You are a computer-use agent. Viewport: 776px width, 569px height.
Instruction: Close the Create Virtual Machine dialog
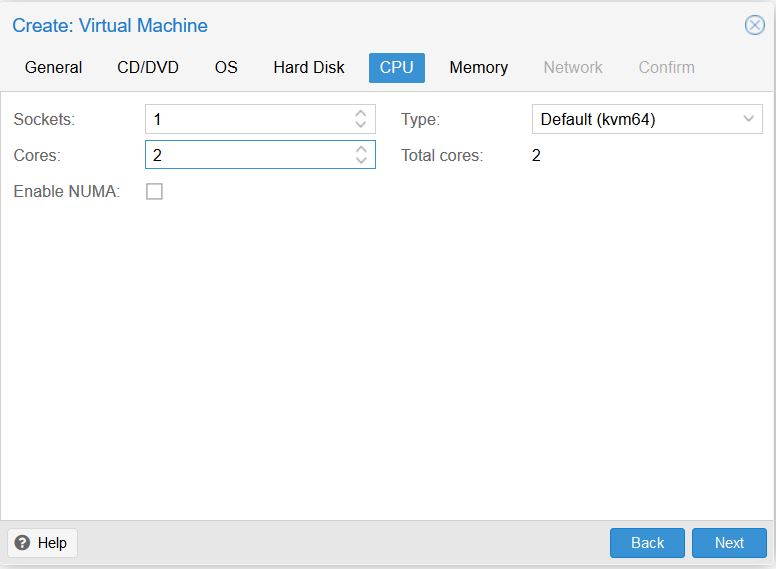[755, 25]
